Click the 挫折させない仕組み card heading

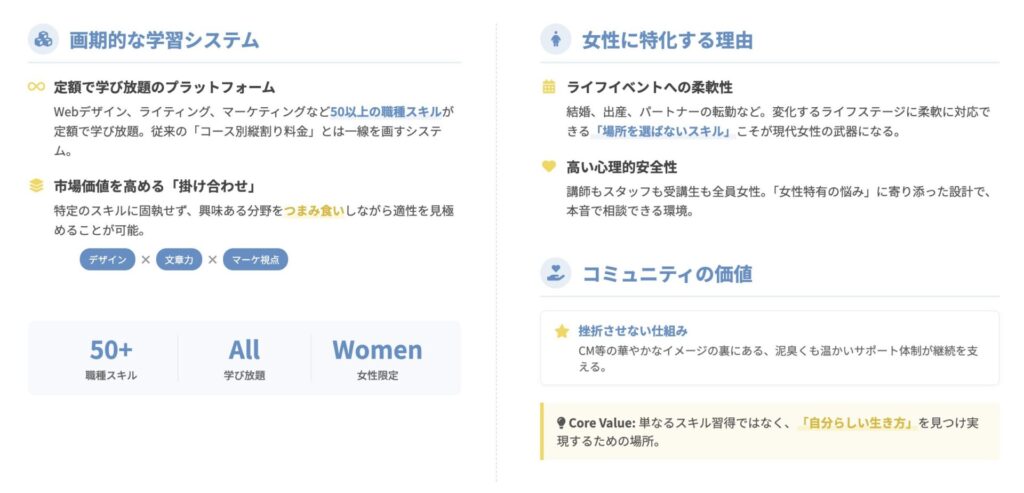[x=633, y=331]
